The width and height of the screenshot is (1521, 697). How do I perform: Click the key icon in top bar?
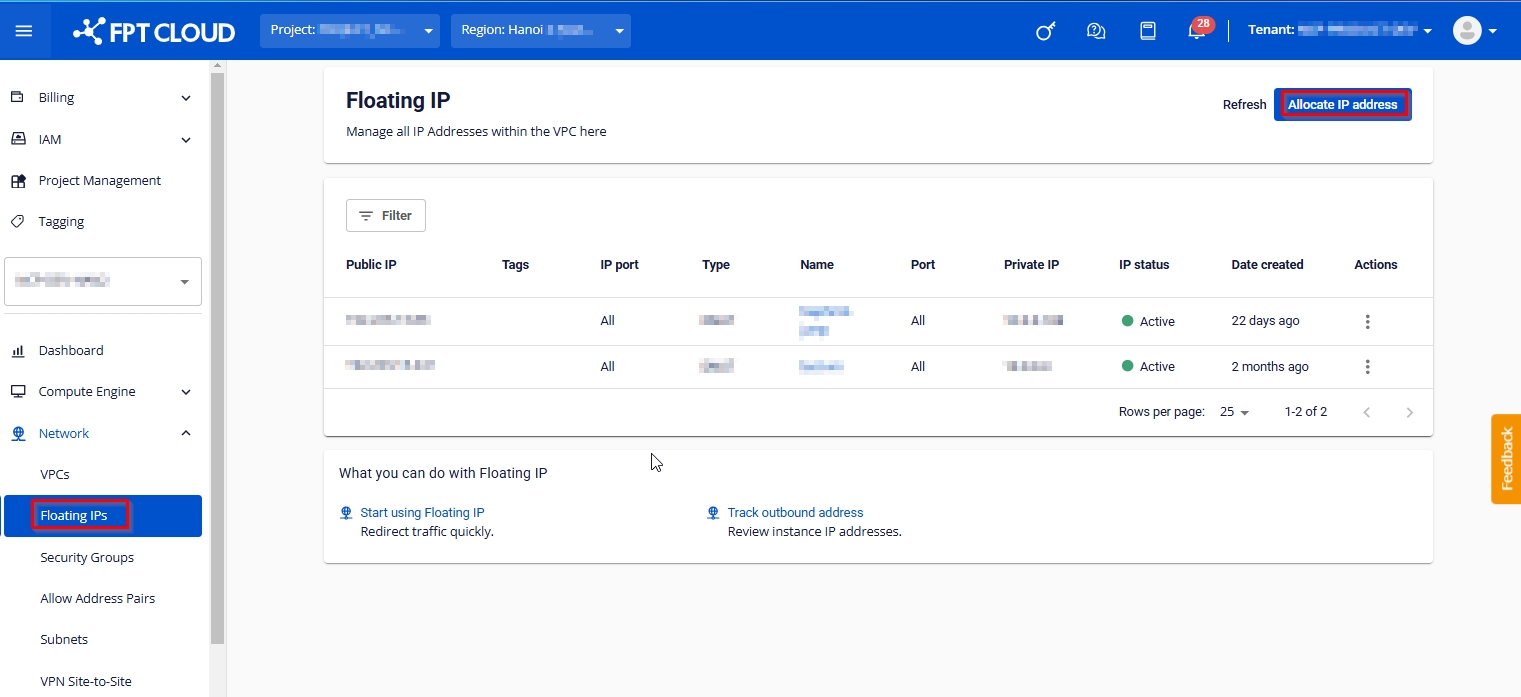(1045, 31)
